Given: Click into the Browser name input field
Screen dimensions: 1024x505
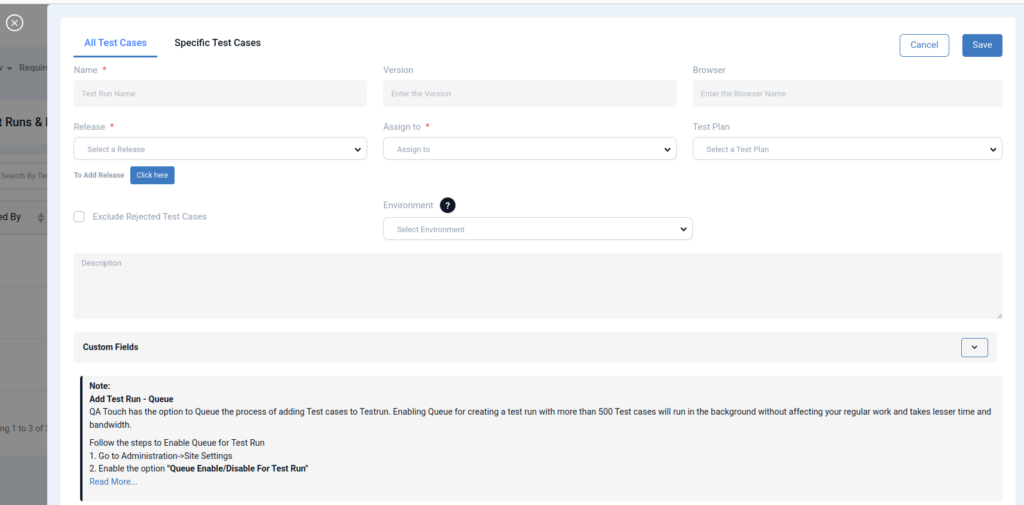Looking at the screenshot, I should [x=846, y=94].
